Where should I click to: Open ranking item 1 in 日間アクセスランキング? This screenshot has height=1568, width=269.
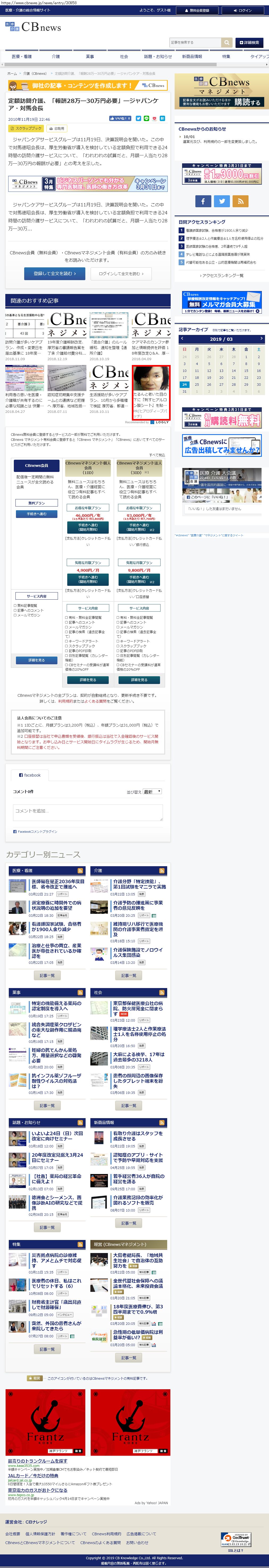217,231
